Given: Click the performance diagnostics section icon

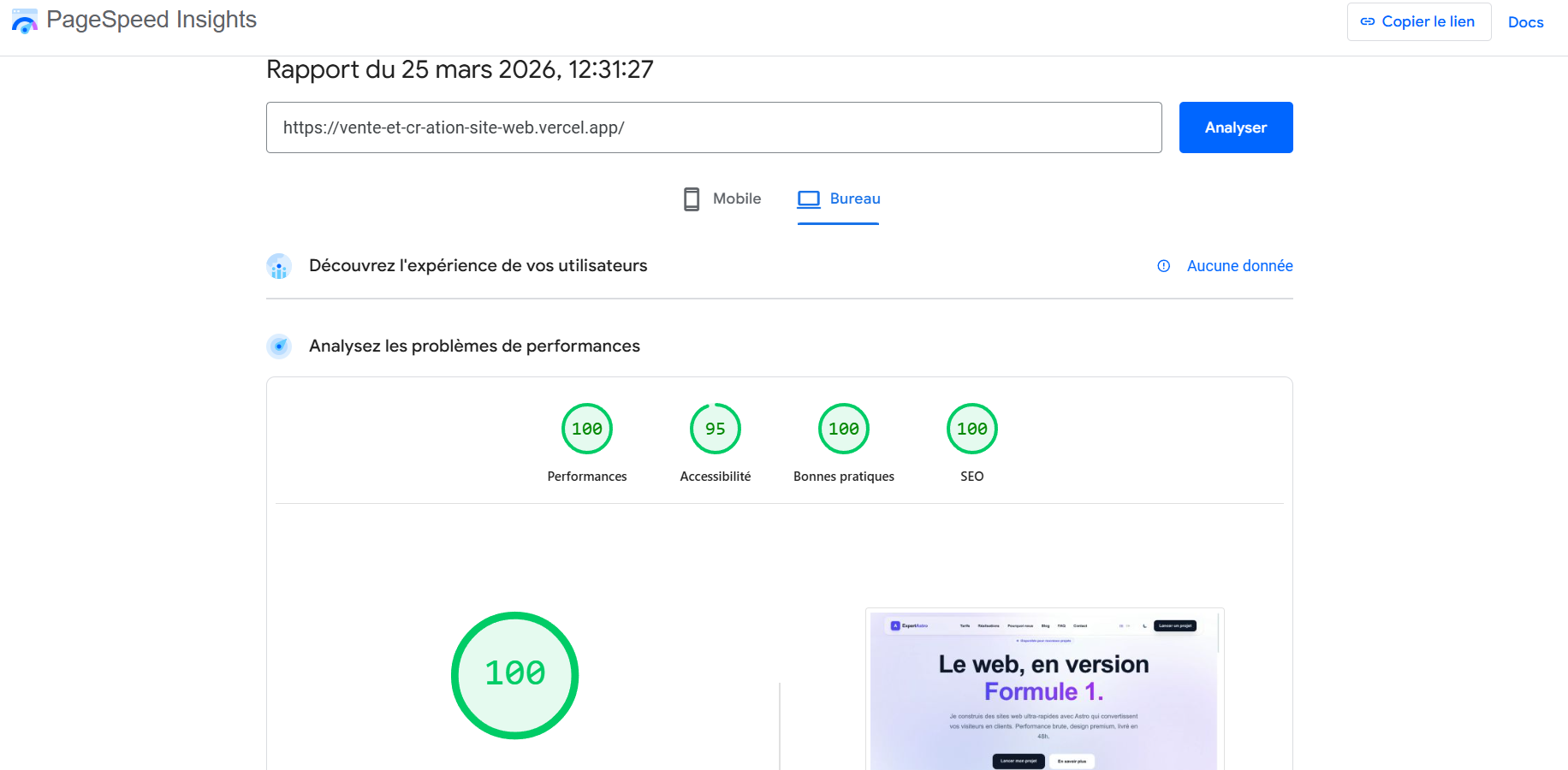Looking at the screenshot, I should [279, 346].
